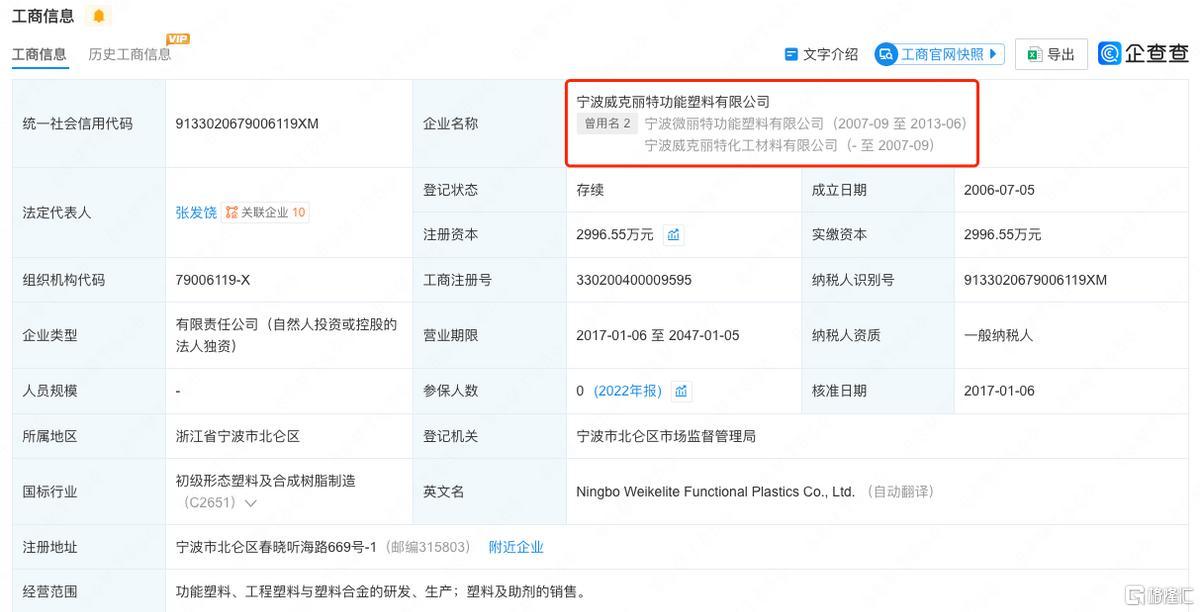This screenshot has width=1200, height=612.
Task: Click the chart icon beside 注册资本 2996.55万元
Action: pyautogui.click(x=674, y=235)
